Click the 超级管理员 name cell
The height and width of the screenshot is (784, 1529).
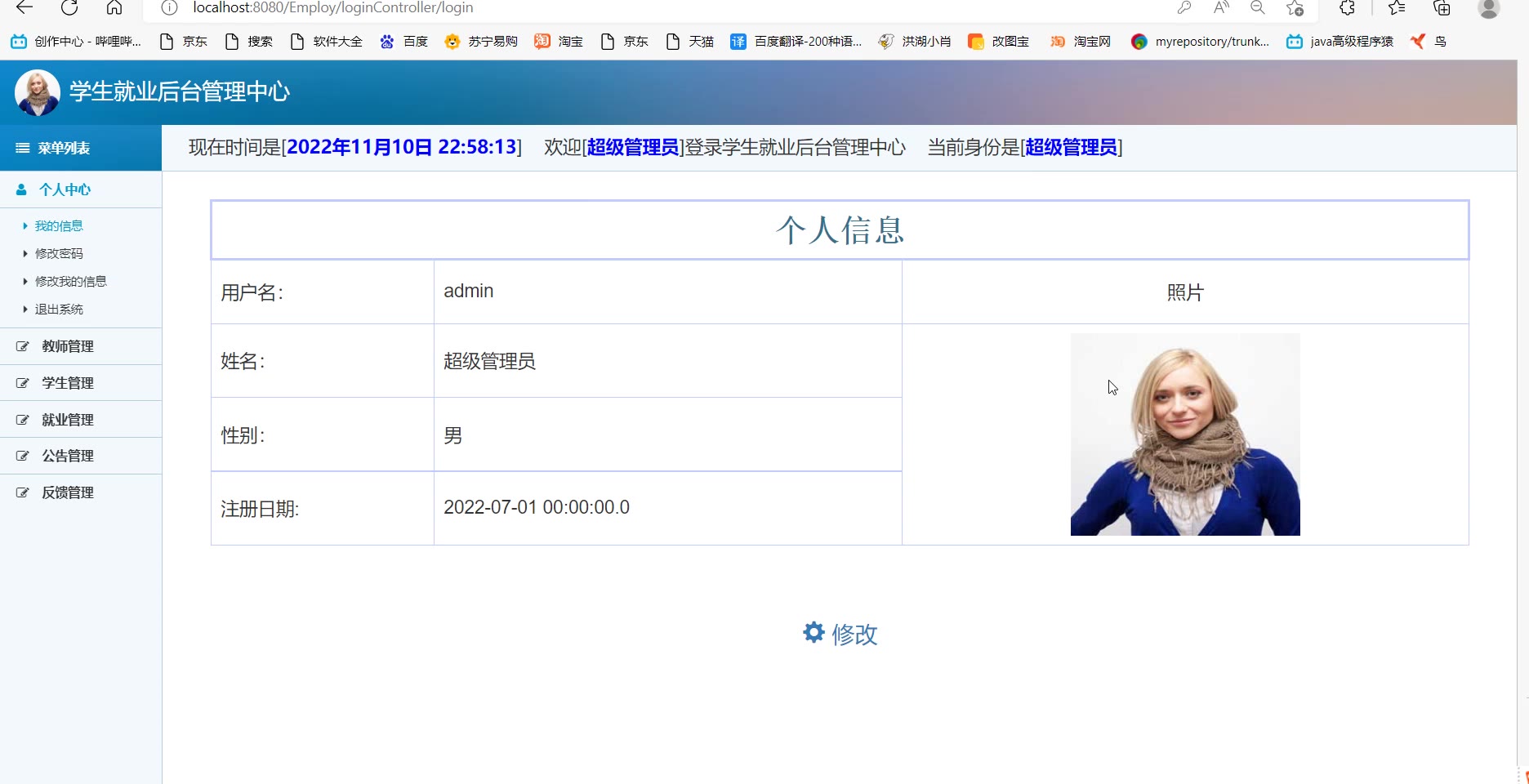489,361
